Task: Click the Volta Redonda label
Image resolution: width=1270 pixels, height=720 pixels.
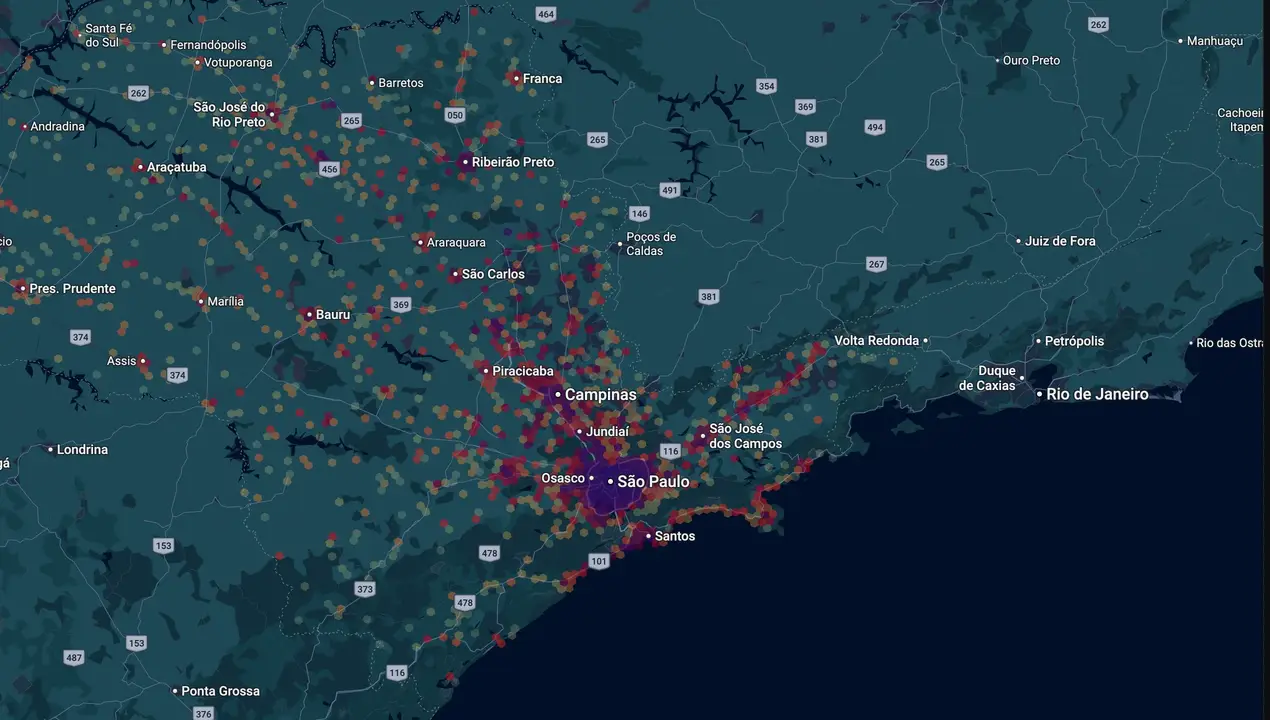Action: click(x=877, y=341)
